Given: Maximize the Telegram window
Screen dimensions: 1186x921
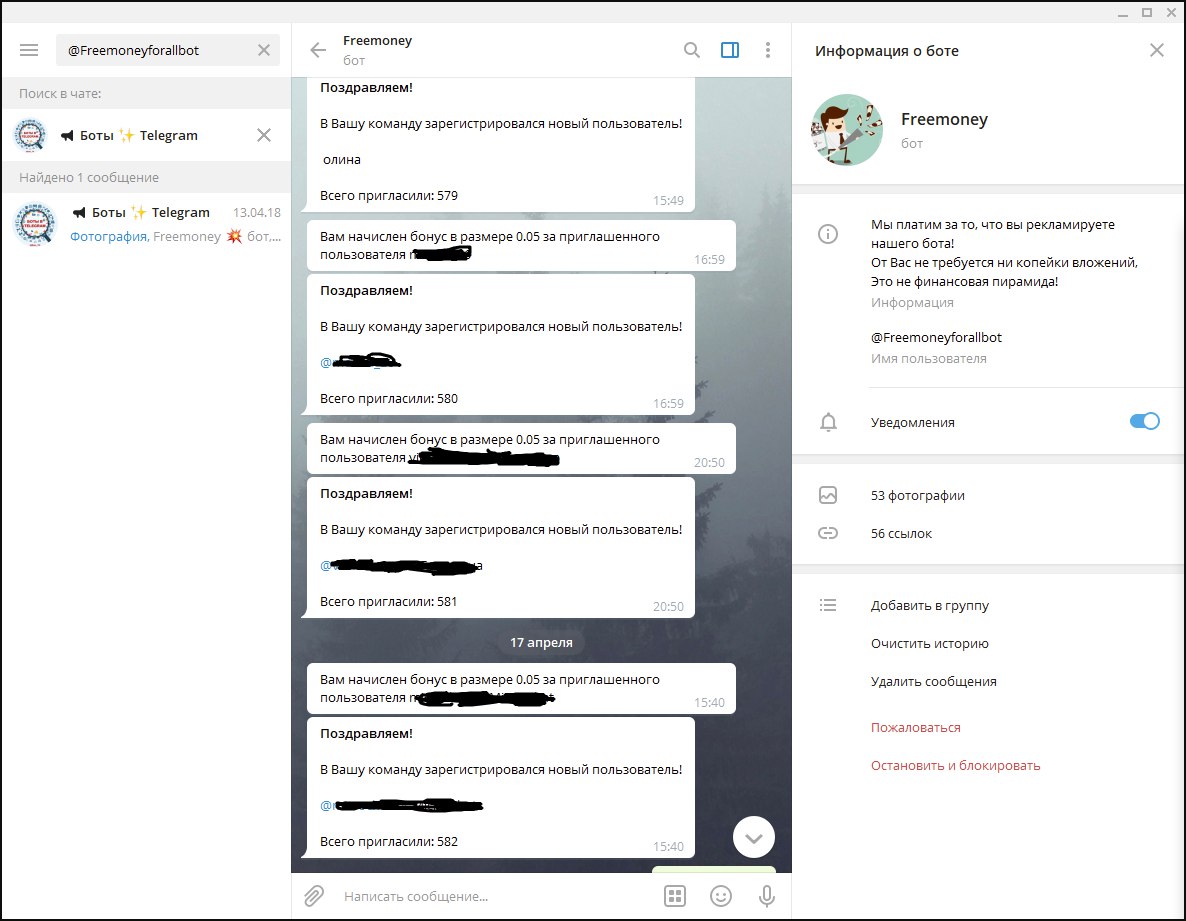Looking at the screenshot, I should (x=1147, y=12).
